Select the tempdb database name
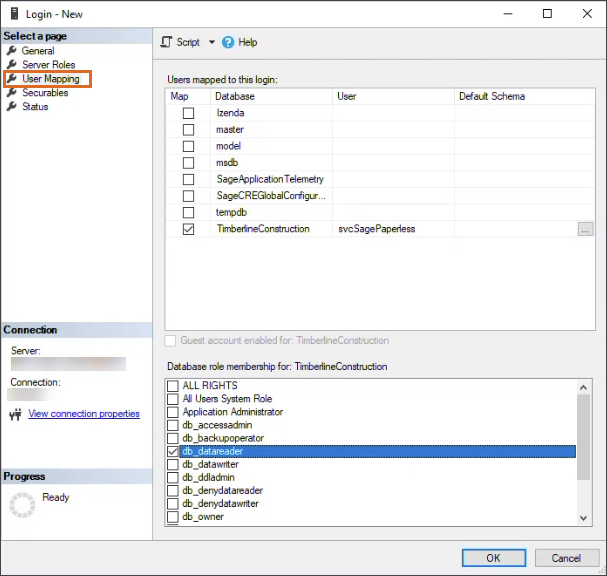This screenshot has height=576, width=607. tap(231, 213)
